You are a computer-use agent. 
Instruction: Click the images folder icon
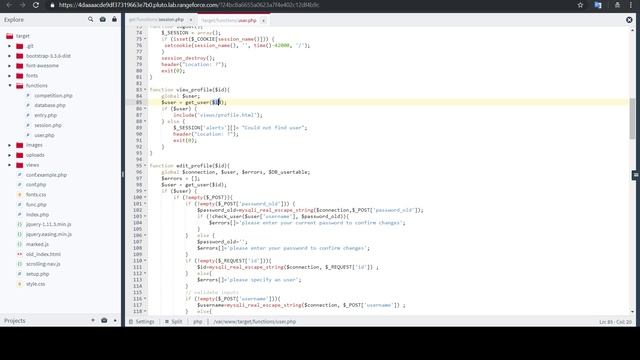click(x=20, y=145)
